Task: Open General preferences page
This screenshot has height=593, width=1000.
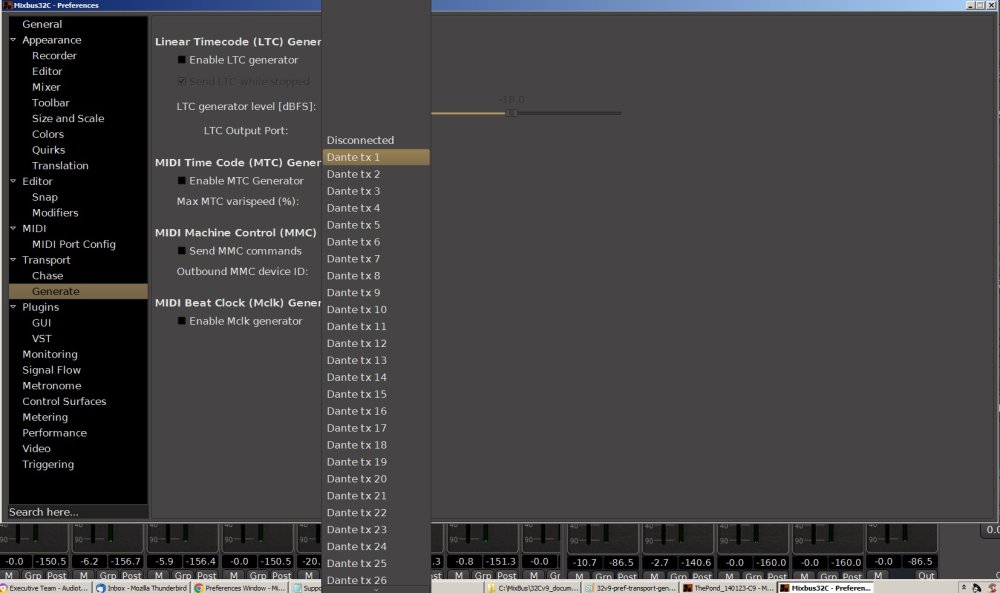Action: [42, 24]
